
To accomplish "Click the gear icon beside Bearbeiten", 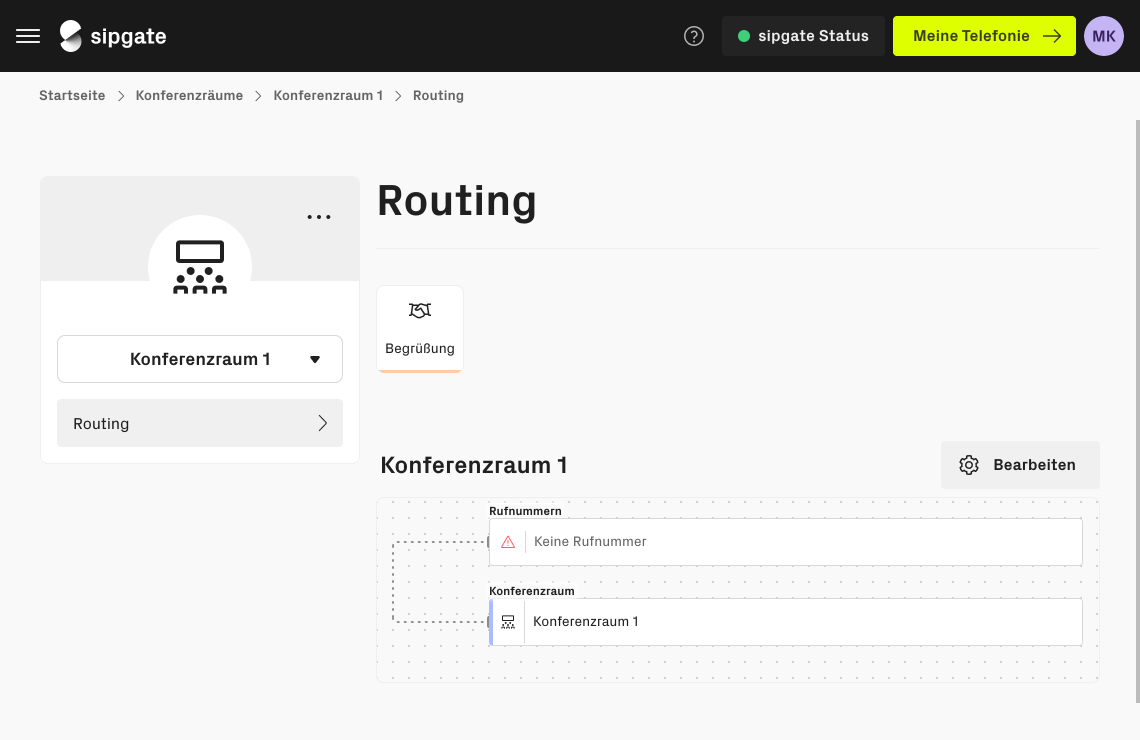I will coord(969,465).
